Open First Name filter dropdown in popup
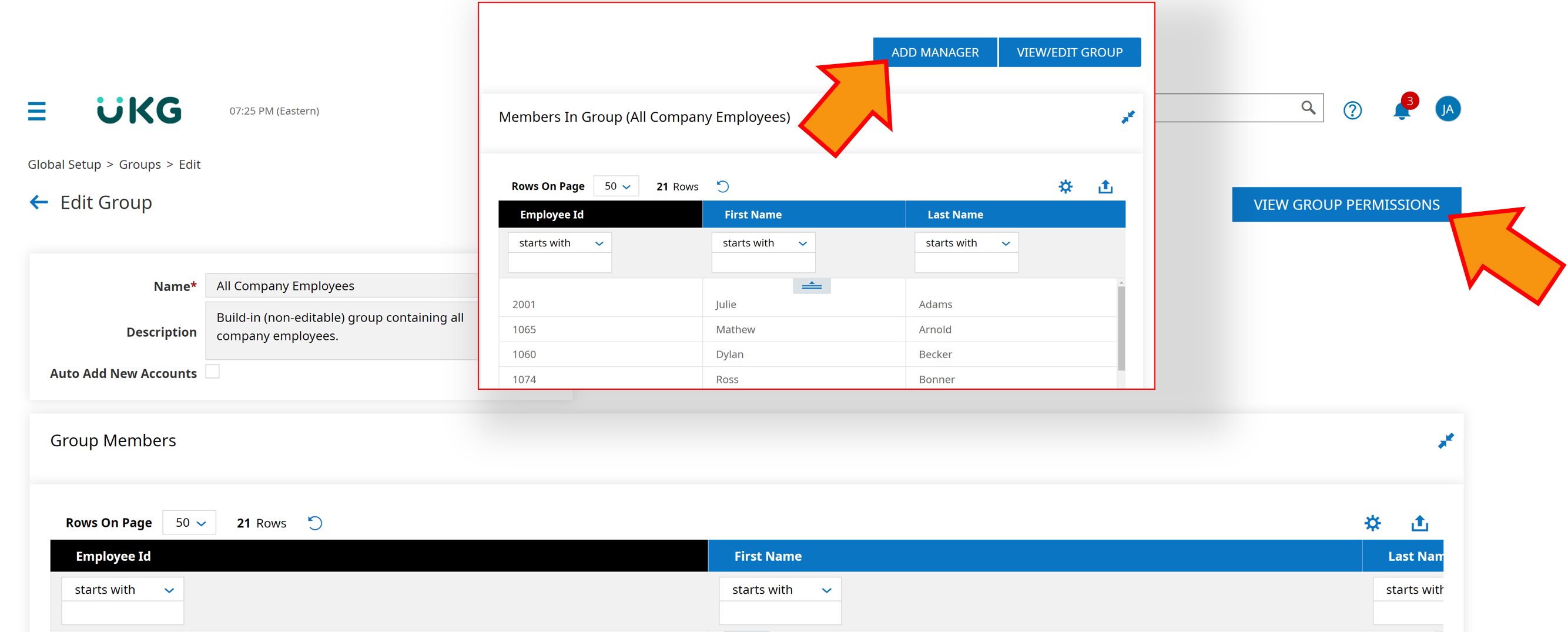The image size is (1568, 632). (763, 243)
